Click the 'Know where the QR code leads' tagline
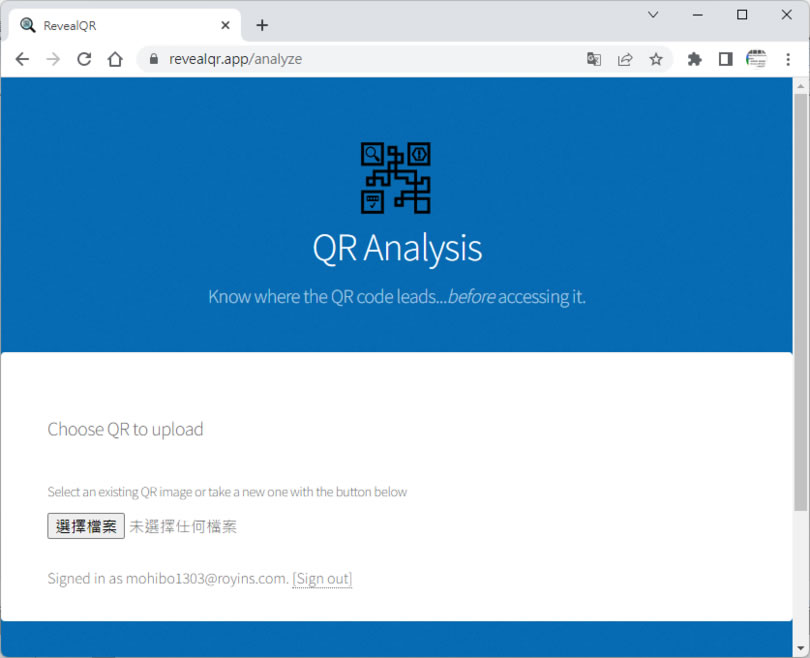Screen dimensions: 810x658 coord(397,297)
